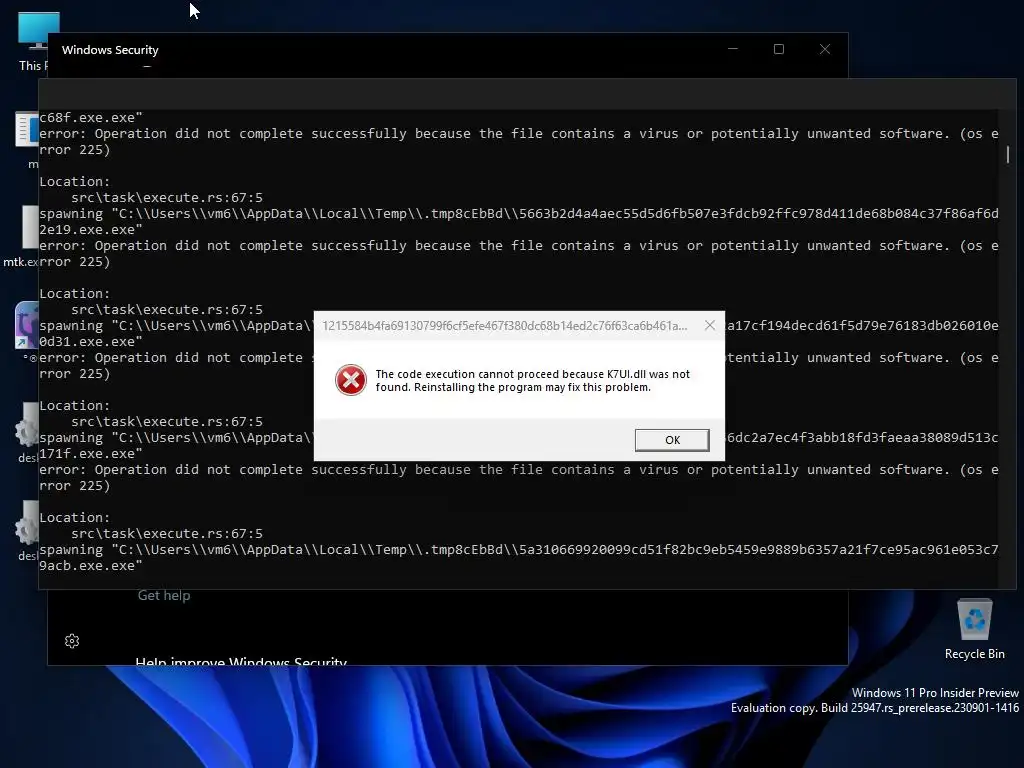Screen dimensions: 1024x768
Task: Click the console window scrollbar thumb
Action: pyautogui.click(x=1008, y=154)
